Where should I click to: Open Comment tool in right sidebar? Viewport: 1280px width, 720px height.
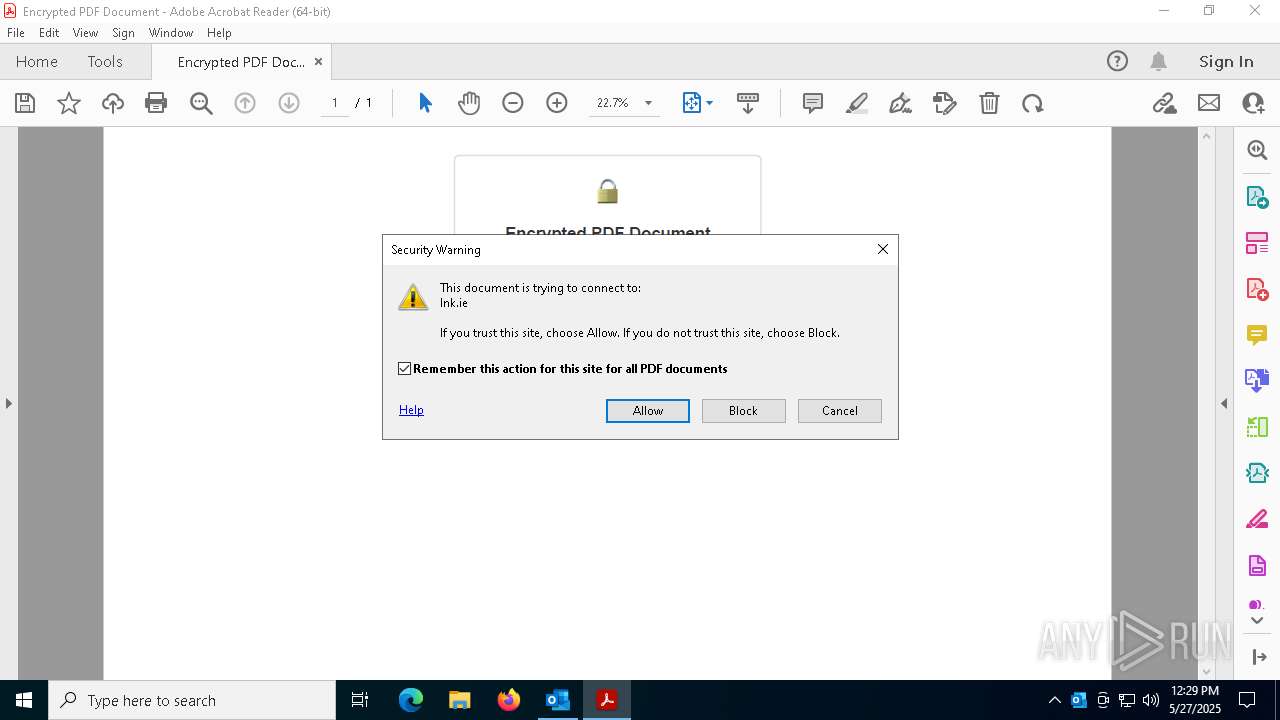(1257, 335)
